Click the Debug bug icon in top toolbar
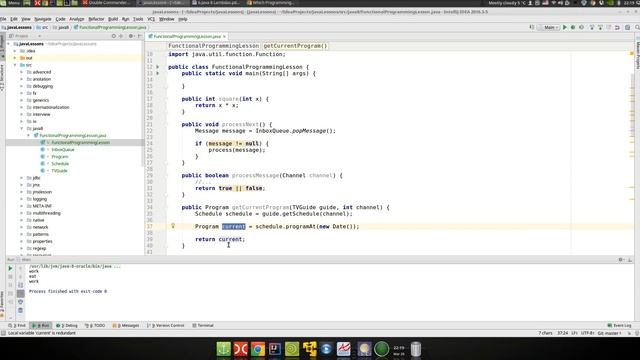Image resolution: width=640 pixels, height=360 pixels. (573, 27)
